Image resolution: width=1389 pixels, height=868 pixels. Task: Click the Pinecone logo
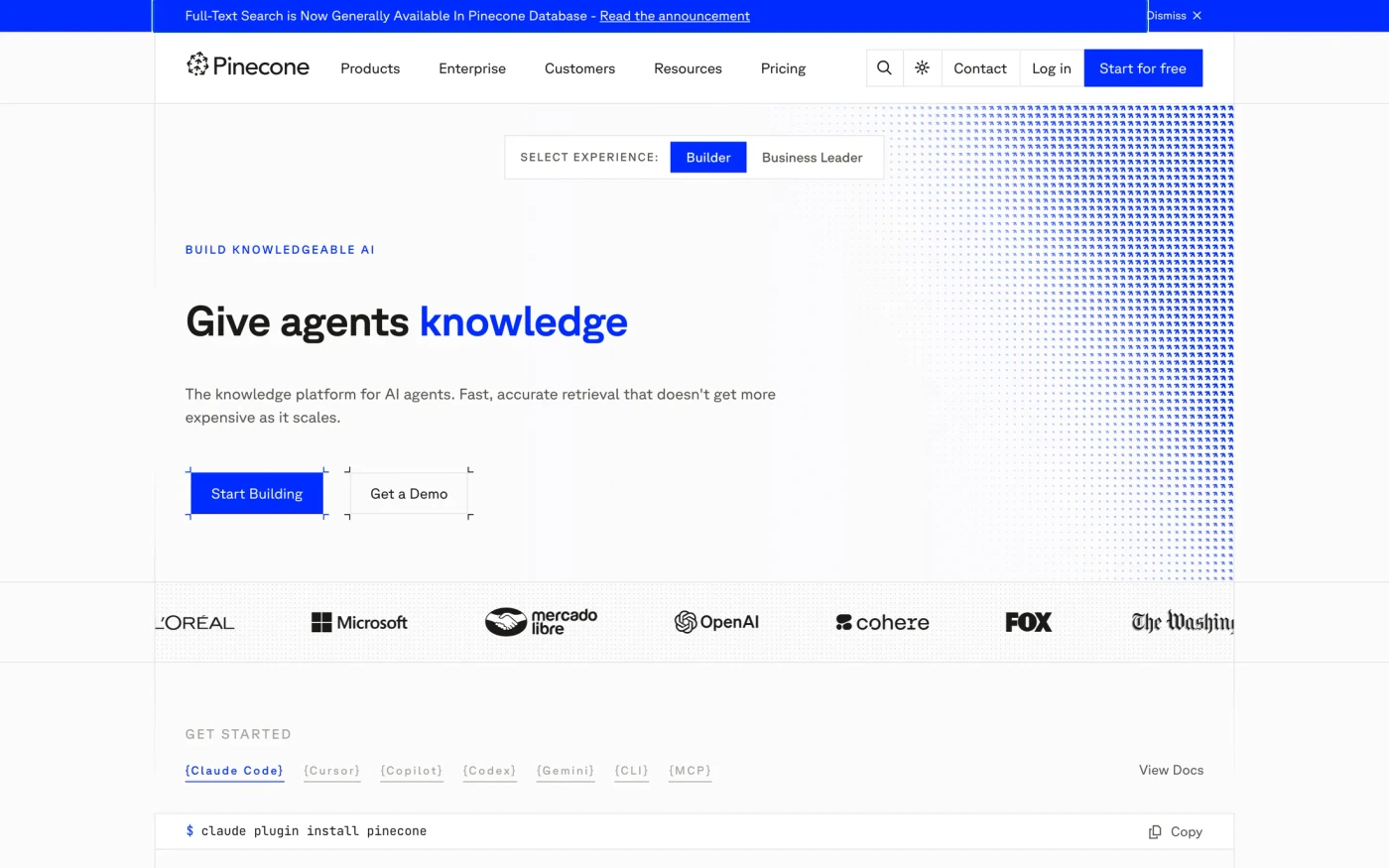tap(248, 66)
